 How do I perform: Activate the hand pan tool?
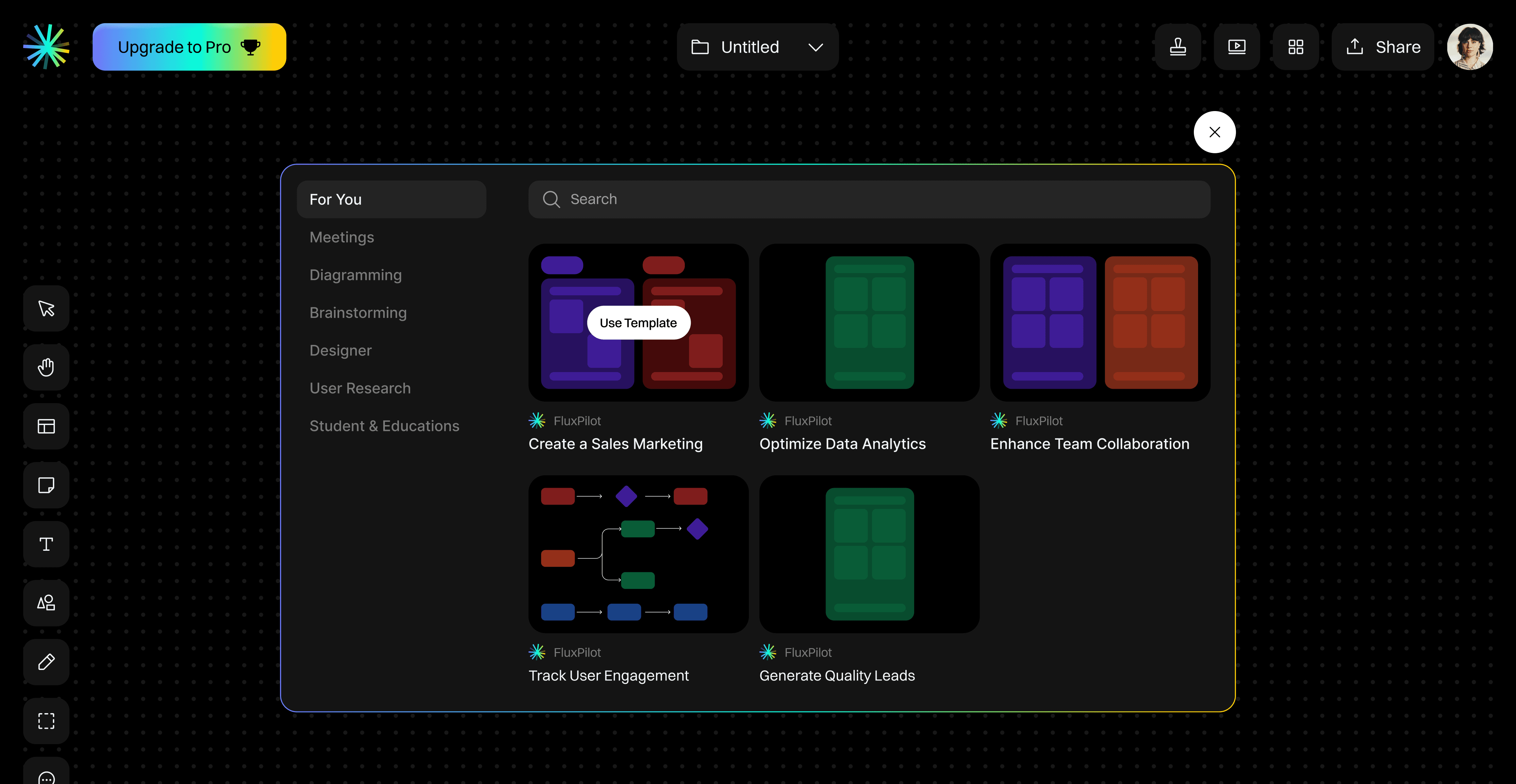click(46, 367)
